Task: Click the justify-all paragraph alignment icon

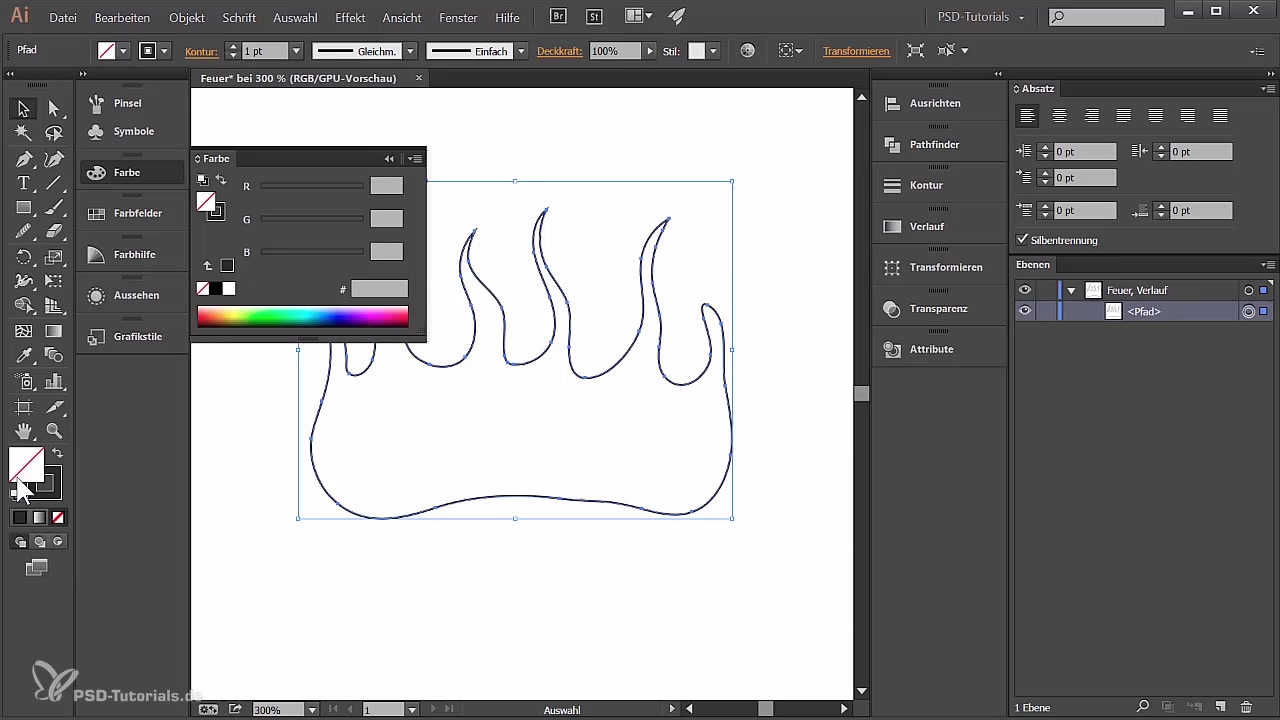Action: pos(1220,116)
